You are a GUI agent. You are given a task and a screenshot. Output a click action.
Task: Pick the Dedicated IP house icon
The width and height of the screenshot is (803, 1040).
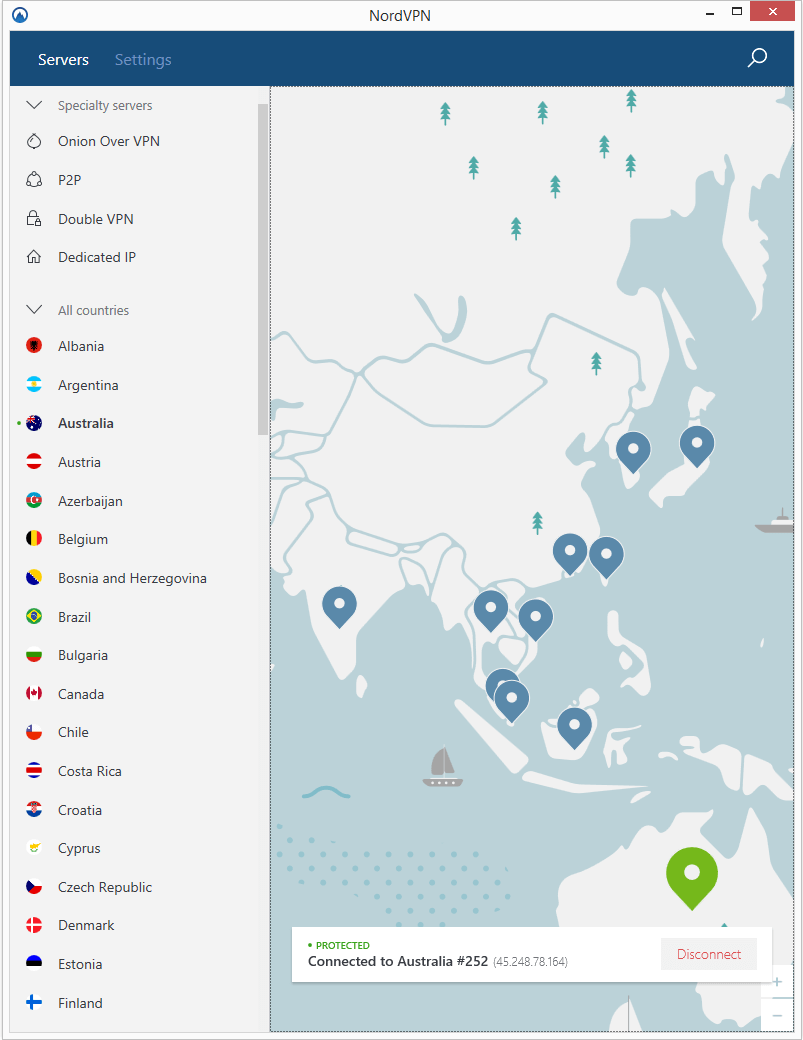[x=34, y=257]
